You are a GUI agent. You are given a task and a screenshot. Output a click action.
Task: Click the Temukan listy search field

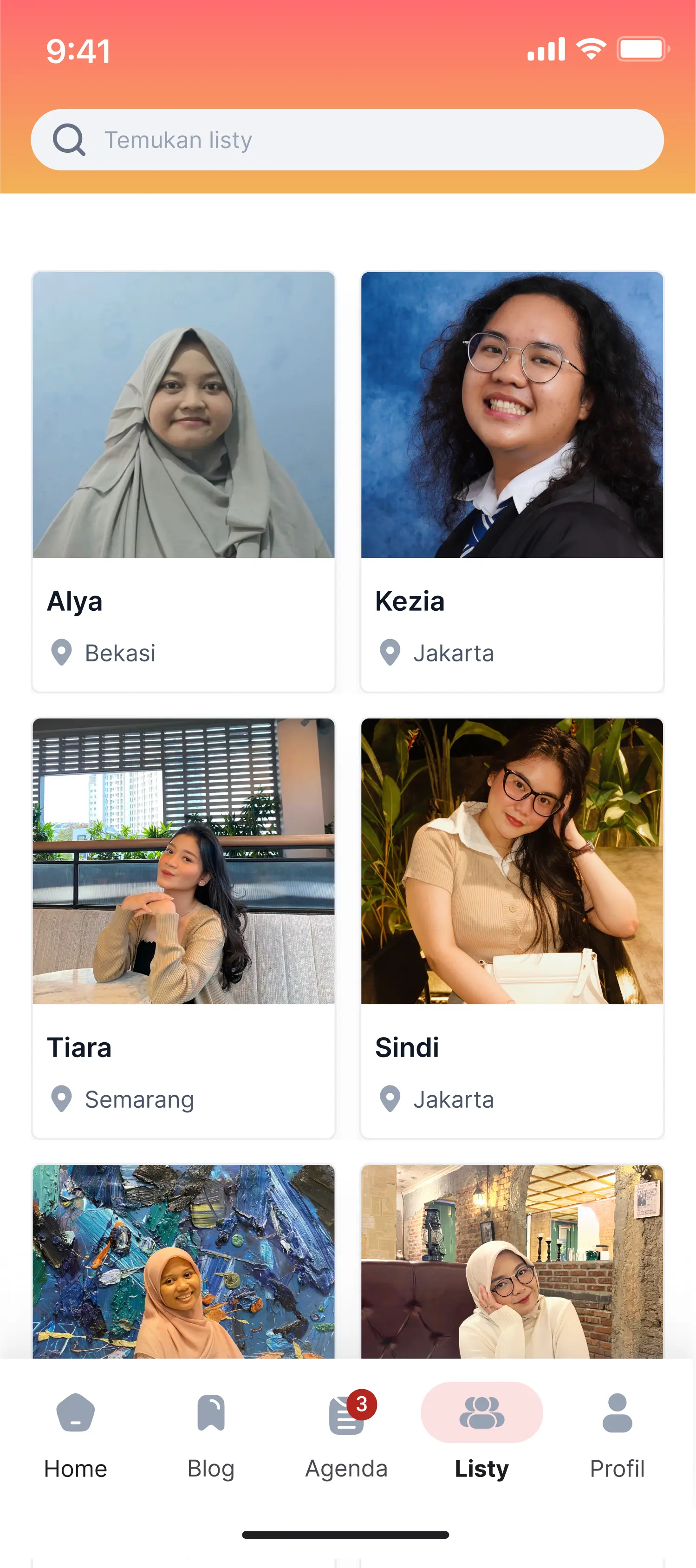pyautogui.click(x=347, y=140)
